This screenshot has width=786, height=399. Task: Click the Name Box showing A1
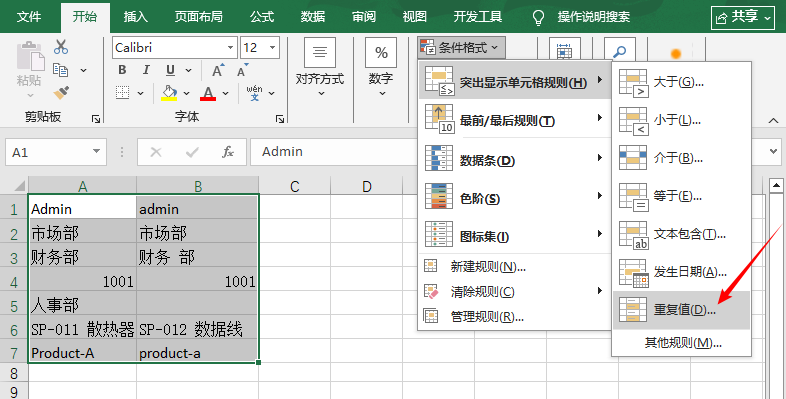point(56,152)
